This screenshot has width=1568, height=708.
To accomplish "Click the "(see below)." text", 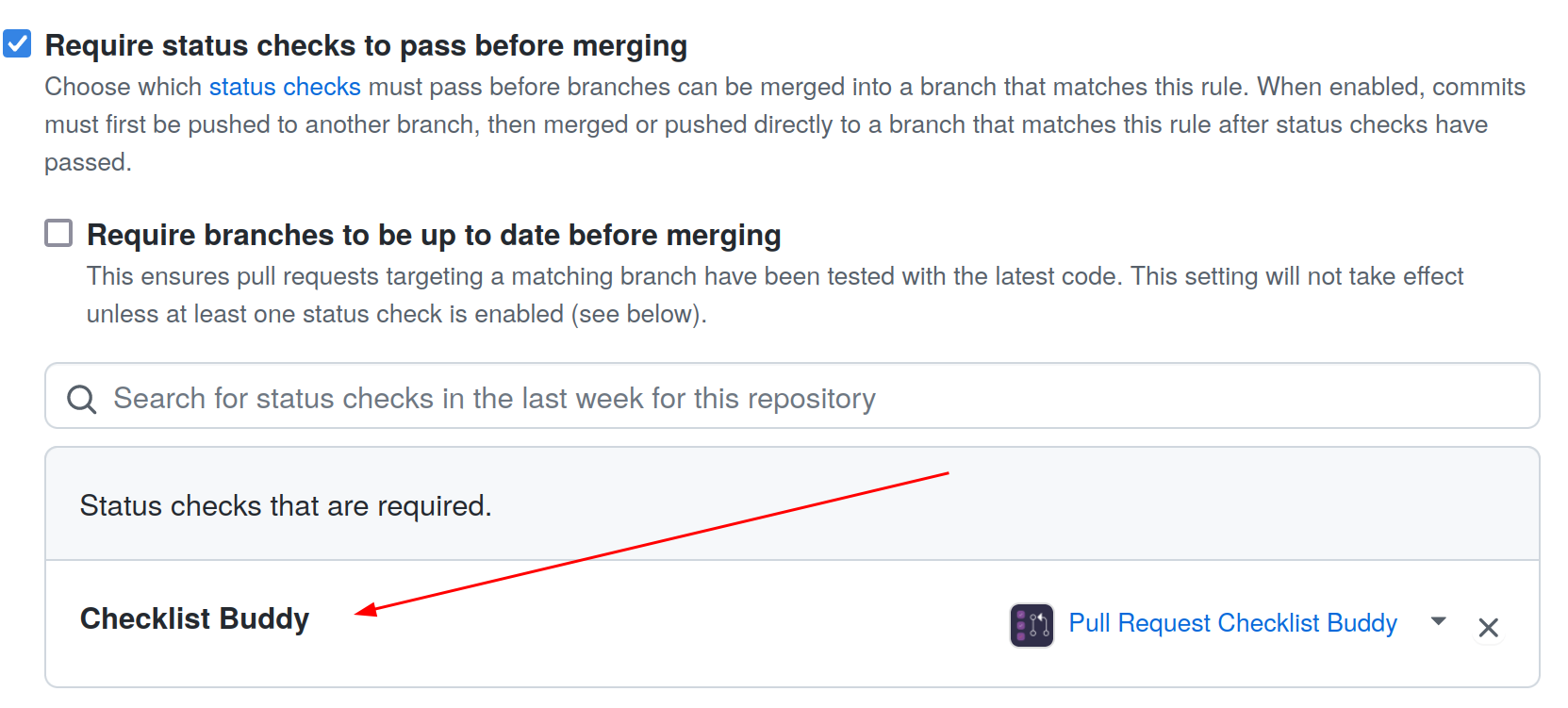I will [x=638, y=314].
